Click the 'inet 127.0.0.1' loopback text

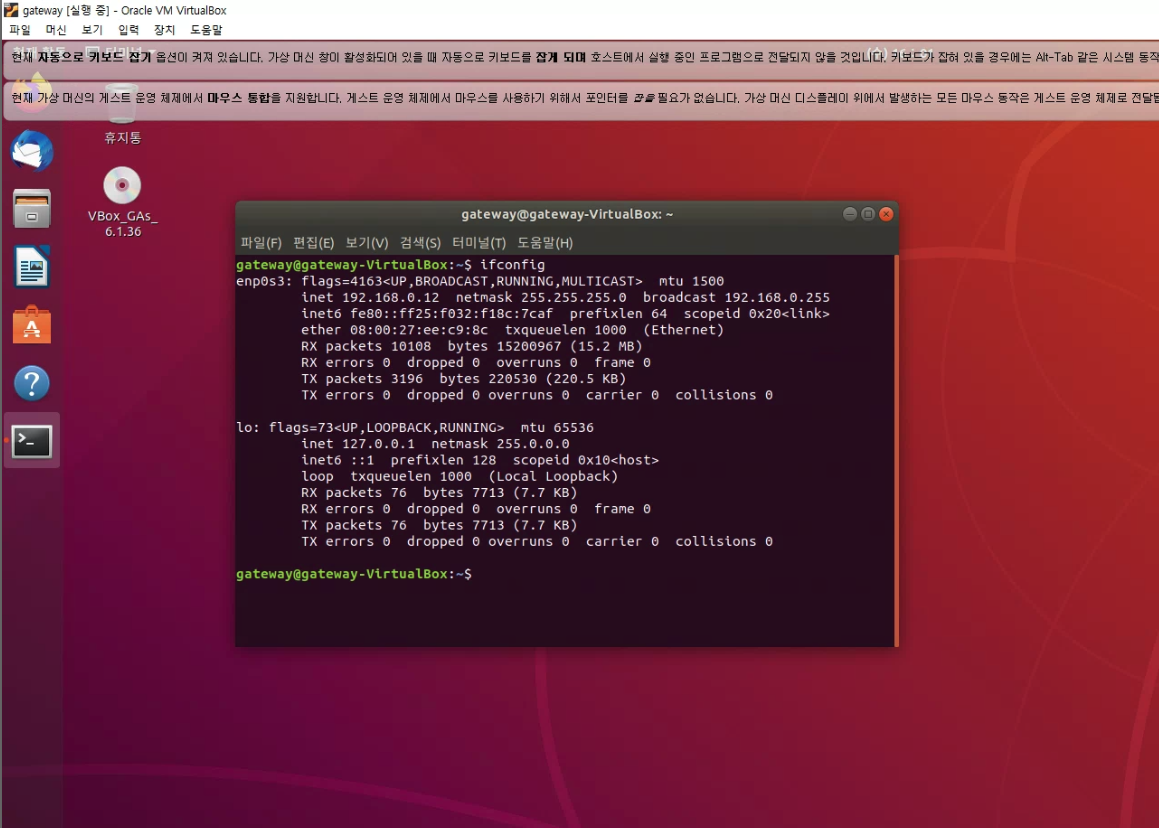[358, 444]
